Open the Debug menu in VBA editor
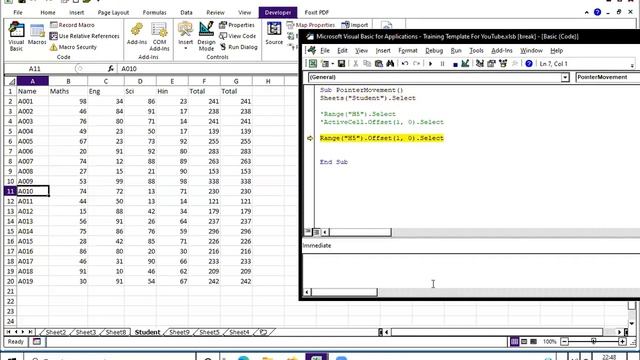640x360 pixels. click(434, 51)
